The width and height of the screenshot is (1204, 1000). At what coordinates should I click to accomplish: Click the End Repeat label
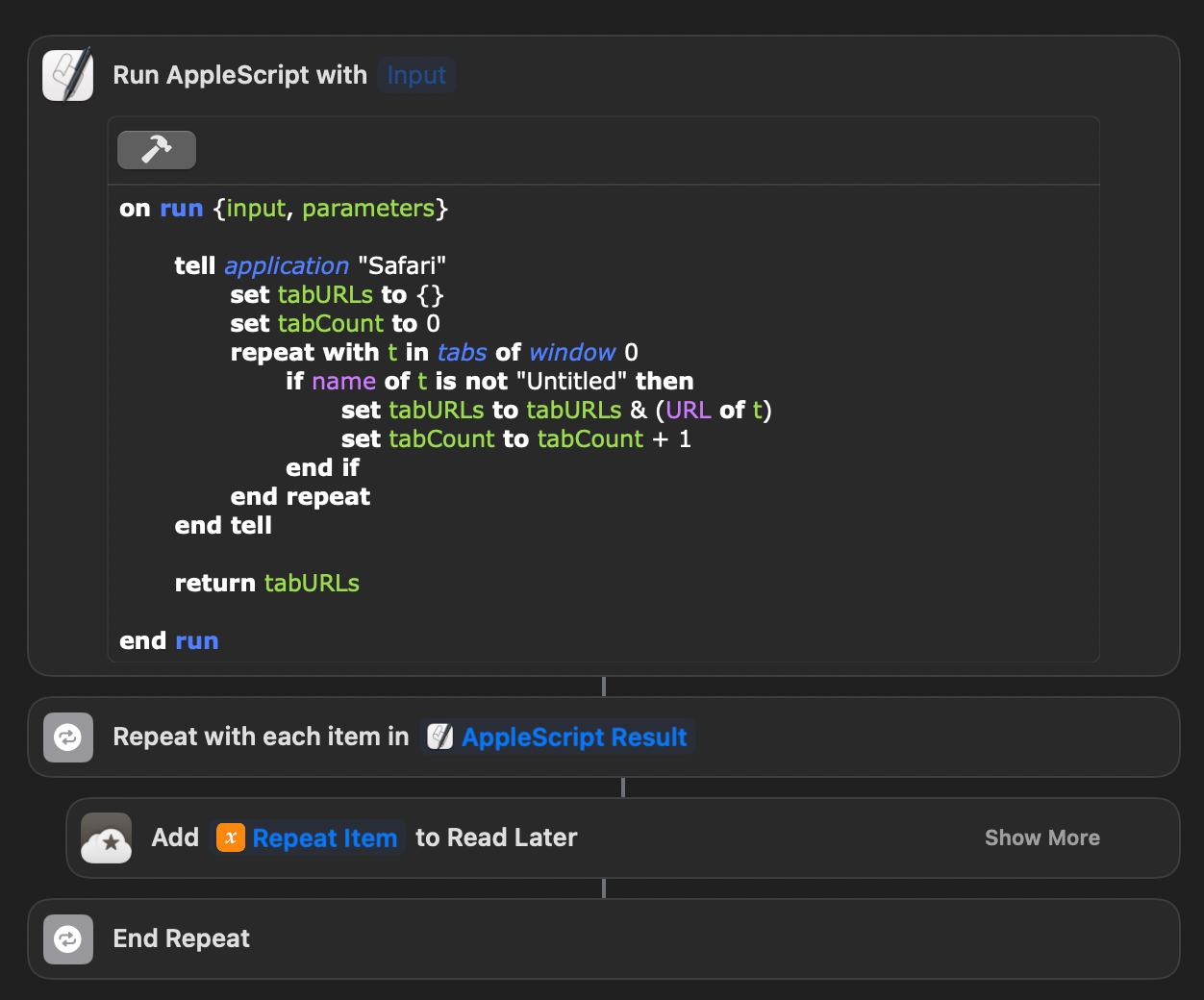coord(182,939)
